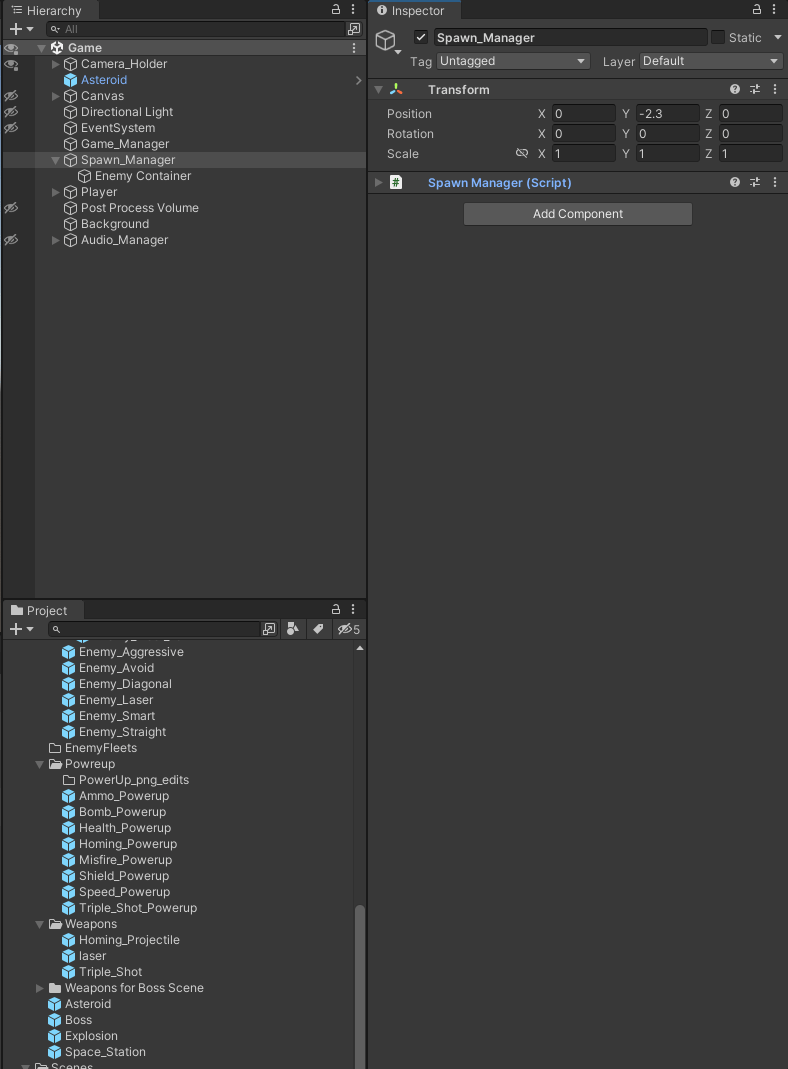The width and height of the screenshot is (788, 1069).
Task: Enable the Static checkbox
Action: [x=718, y=37]
